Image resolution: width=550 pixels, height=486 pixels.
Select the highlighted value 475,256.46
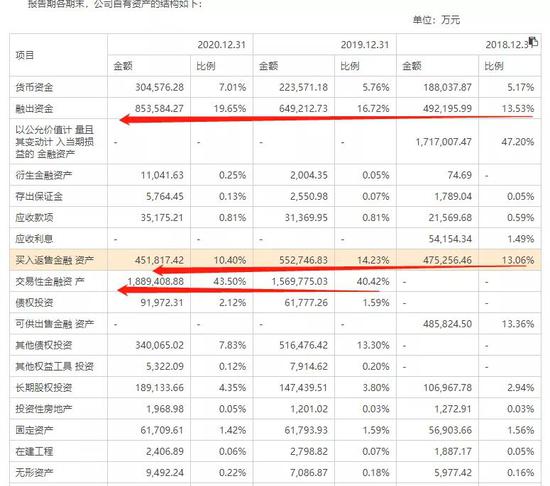tap(448, 260)
